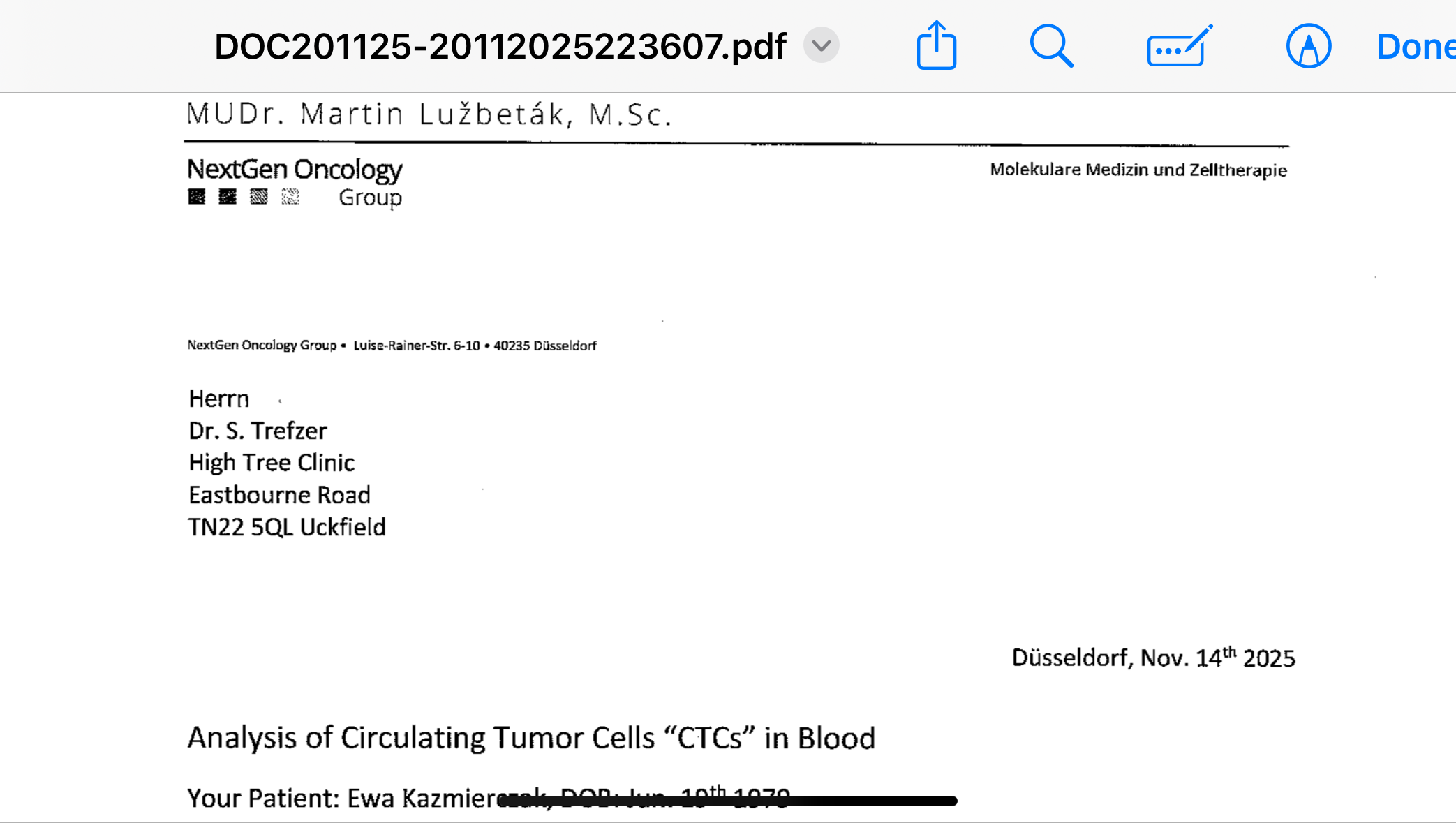
Task: Tap the High Tree Clinic line
Action: [272, 463]
